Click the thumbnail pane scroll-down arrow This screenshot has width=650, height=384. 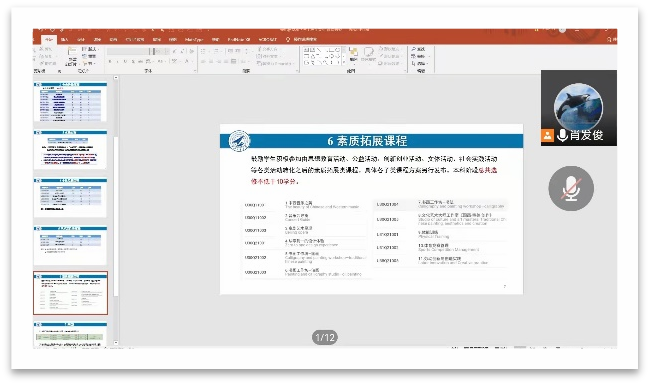tap(116, 343)
